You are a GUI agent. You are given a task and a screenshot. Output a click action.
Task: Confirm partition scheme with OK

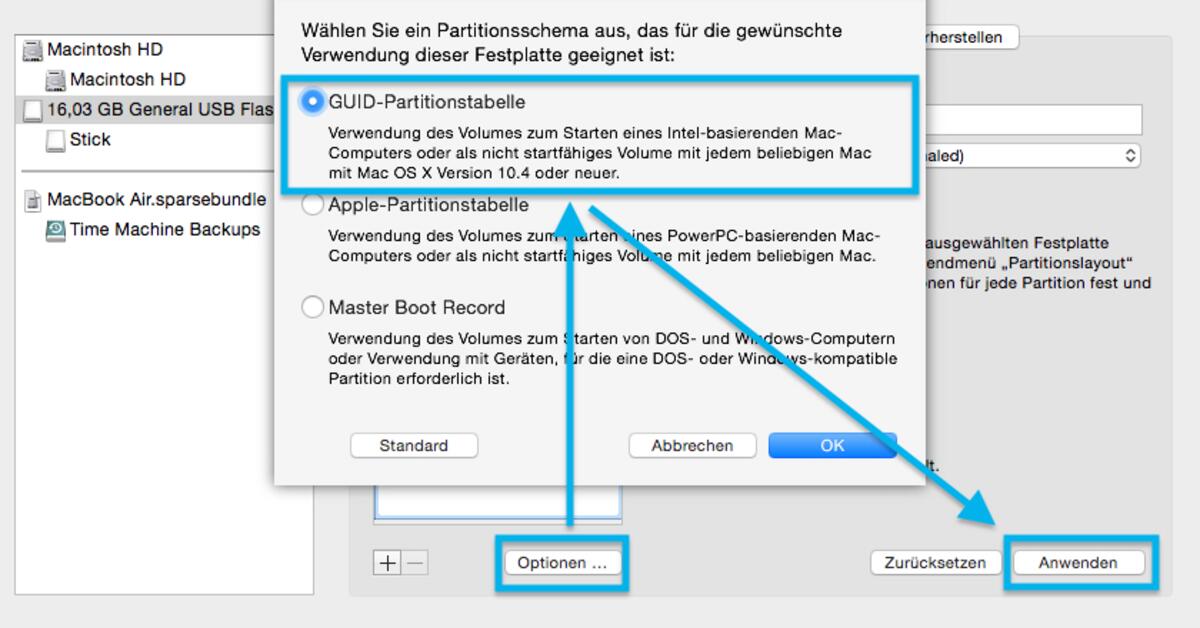(x=832, y=445)
